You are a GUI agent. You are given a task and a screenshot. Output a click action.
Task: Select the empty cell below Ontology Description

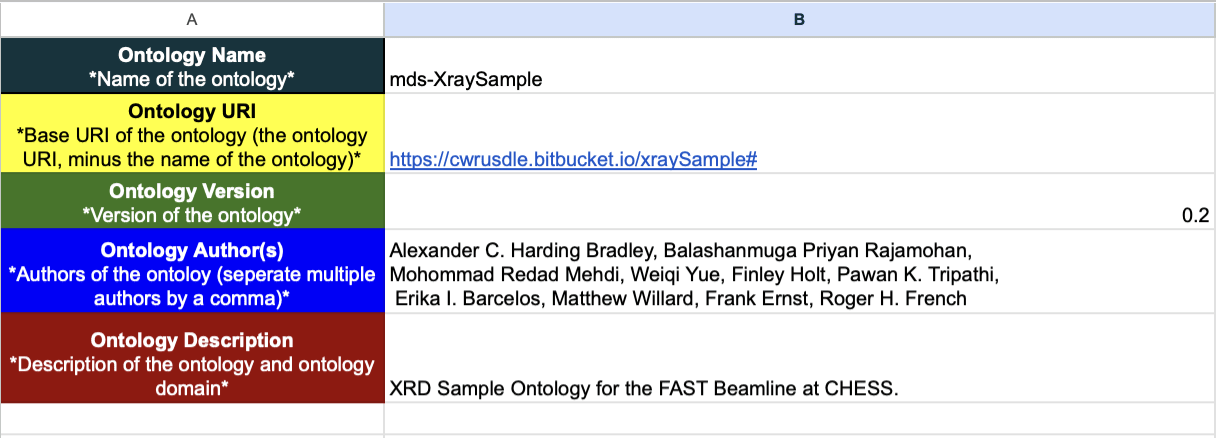pos(192,419)
